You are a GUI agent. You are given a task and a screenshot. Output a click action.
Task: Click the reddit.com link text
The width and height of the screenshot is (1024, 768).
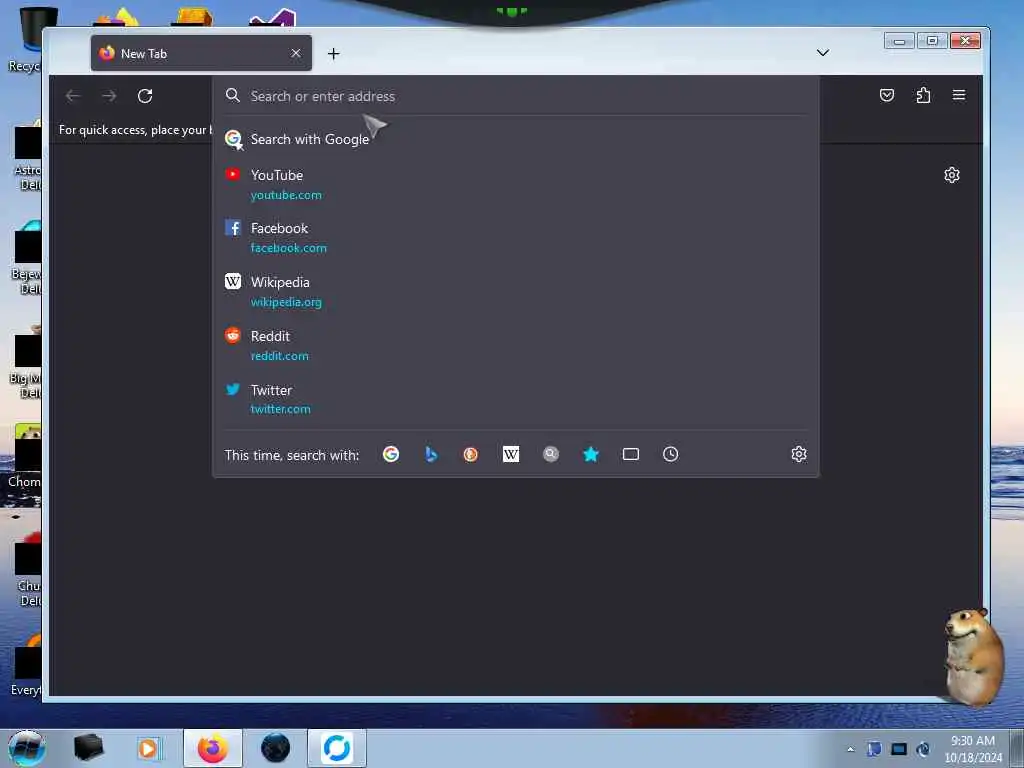click(280, 356)
